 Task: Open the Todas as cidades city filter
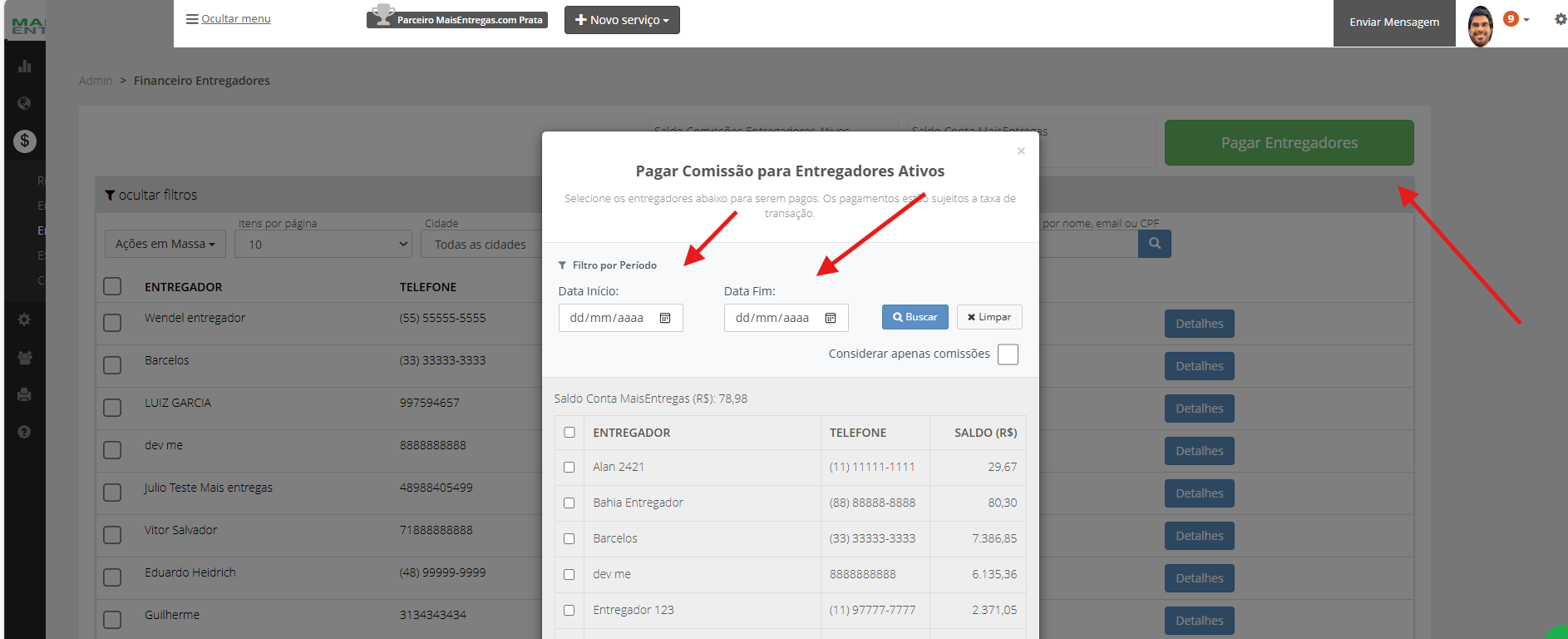[x=481, y=244]
